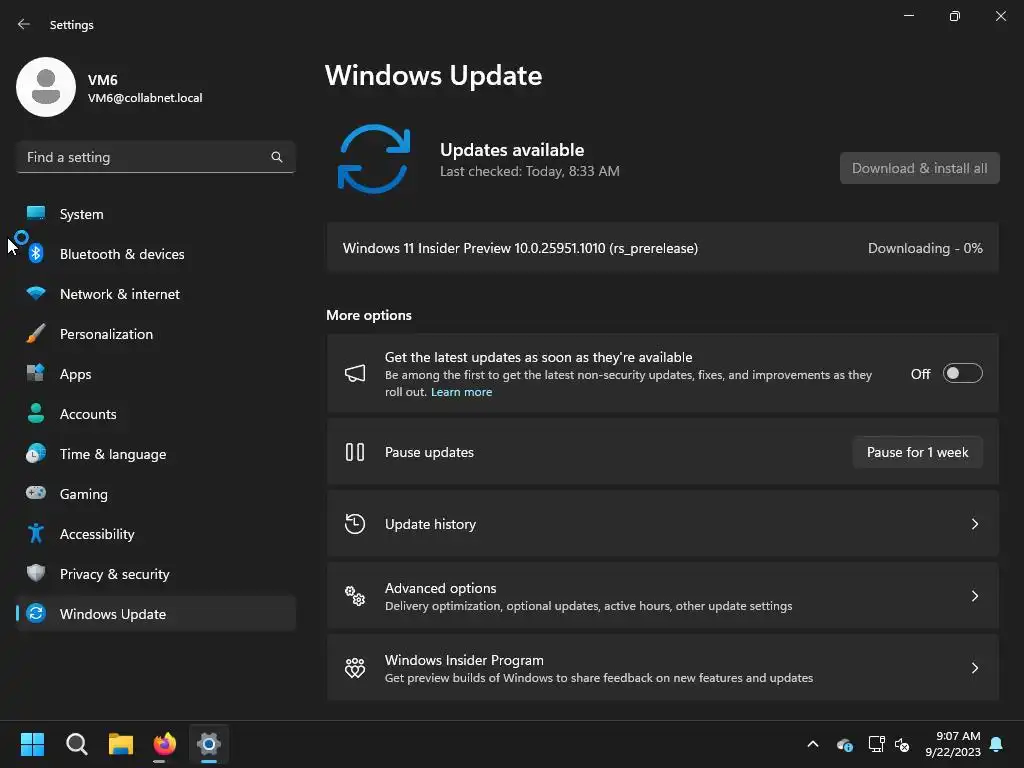Click the large blue update sync arrows icon
The width and height of the screenshot is (1024, 768).
point(374,159)
